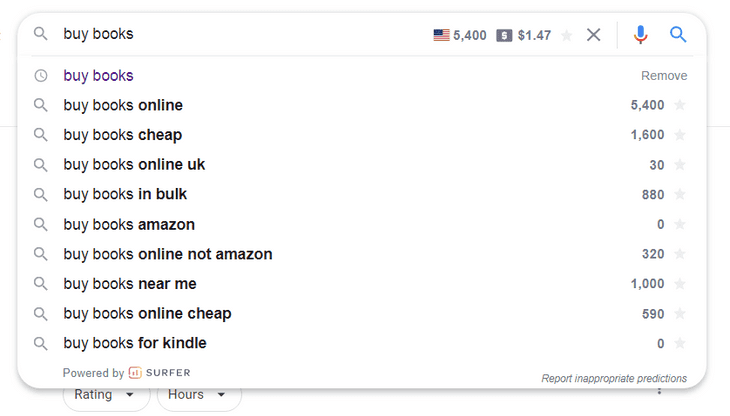The height and width of the screenshot is (416, 730).
Task: Toggle star for buy books near me
Action: click(x=680, y=284)
